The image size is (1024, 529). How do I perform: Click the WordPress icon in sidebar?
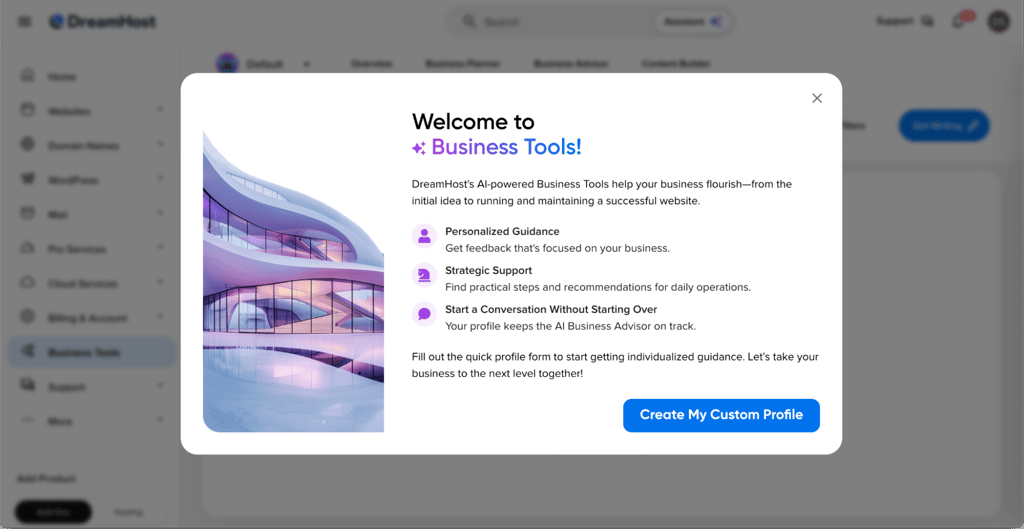point(27,179)
